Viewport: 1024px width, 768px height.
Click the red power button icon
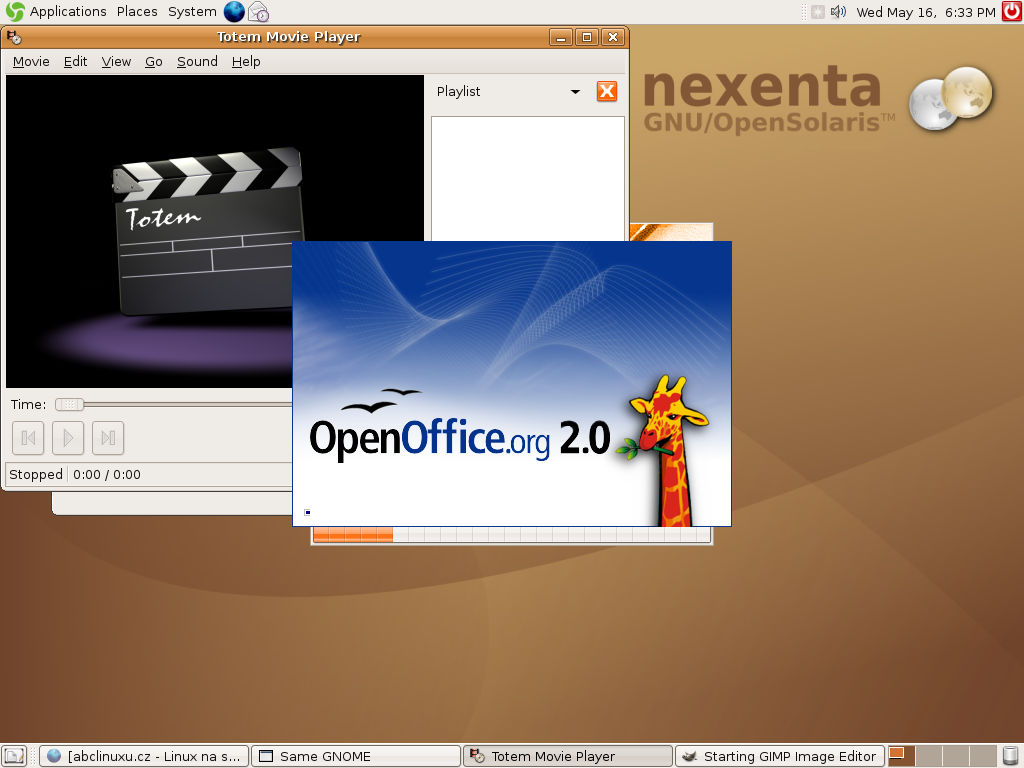(1012, 12)
